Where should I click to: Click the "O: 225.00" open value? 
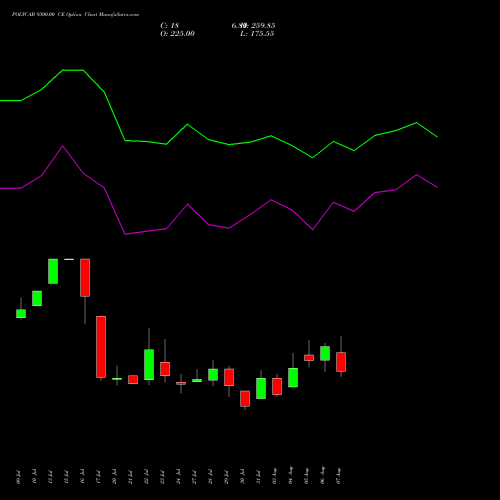point(177,34)
